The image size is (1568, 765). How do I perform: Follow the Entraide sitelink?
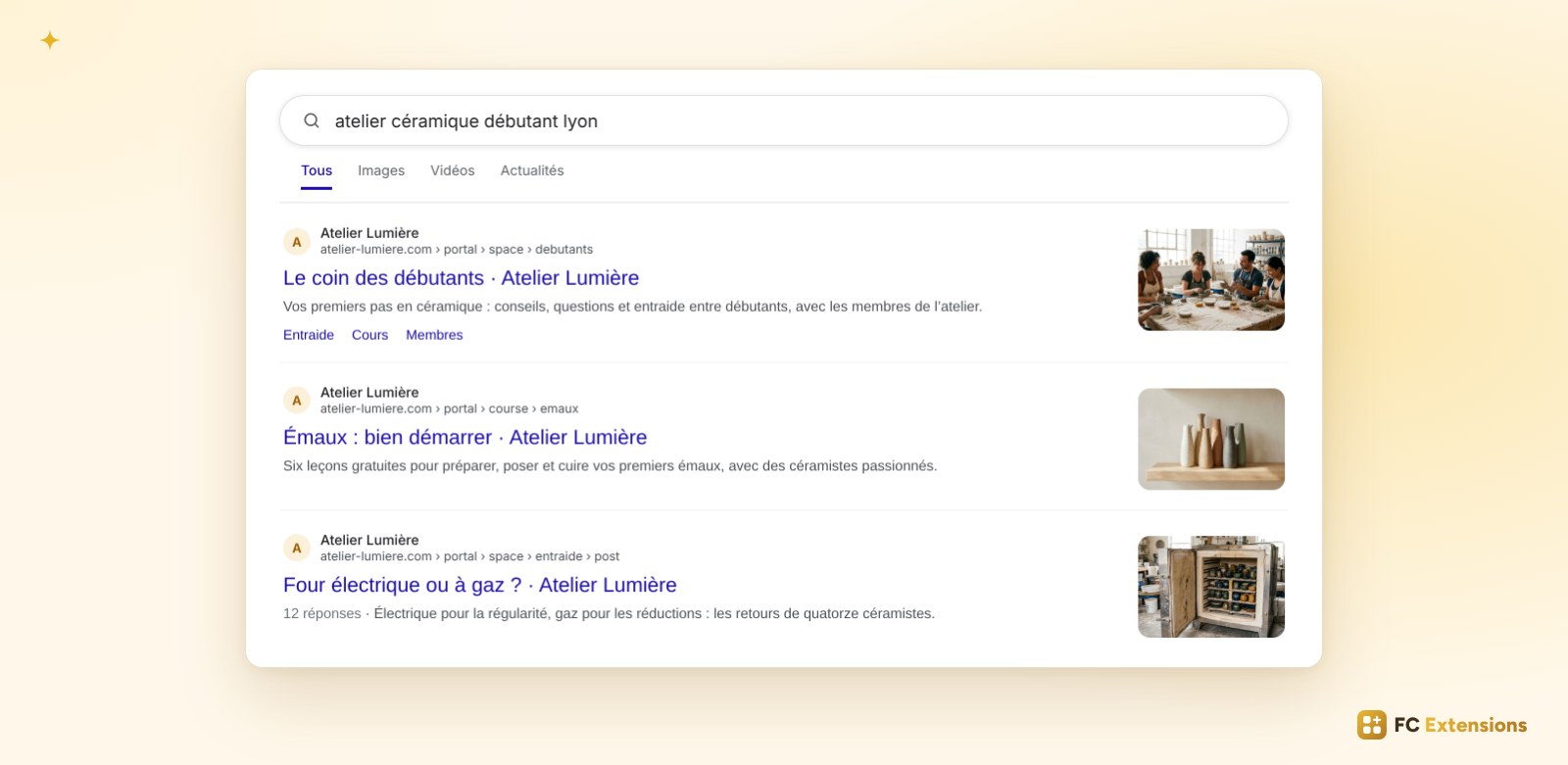click(x=309, y=335)
